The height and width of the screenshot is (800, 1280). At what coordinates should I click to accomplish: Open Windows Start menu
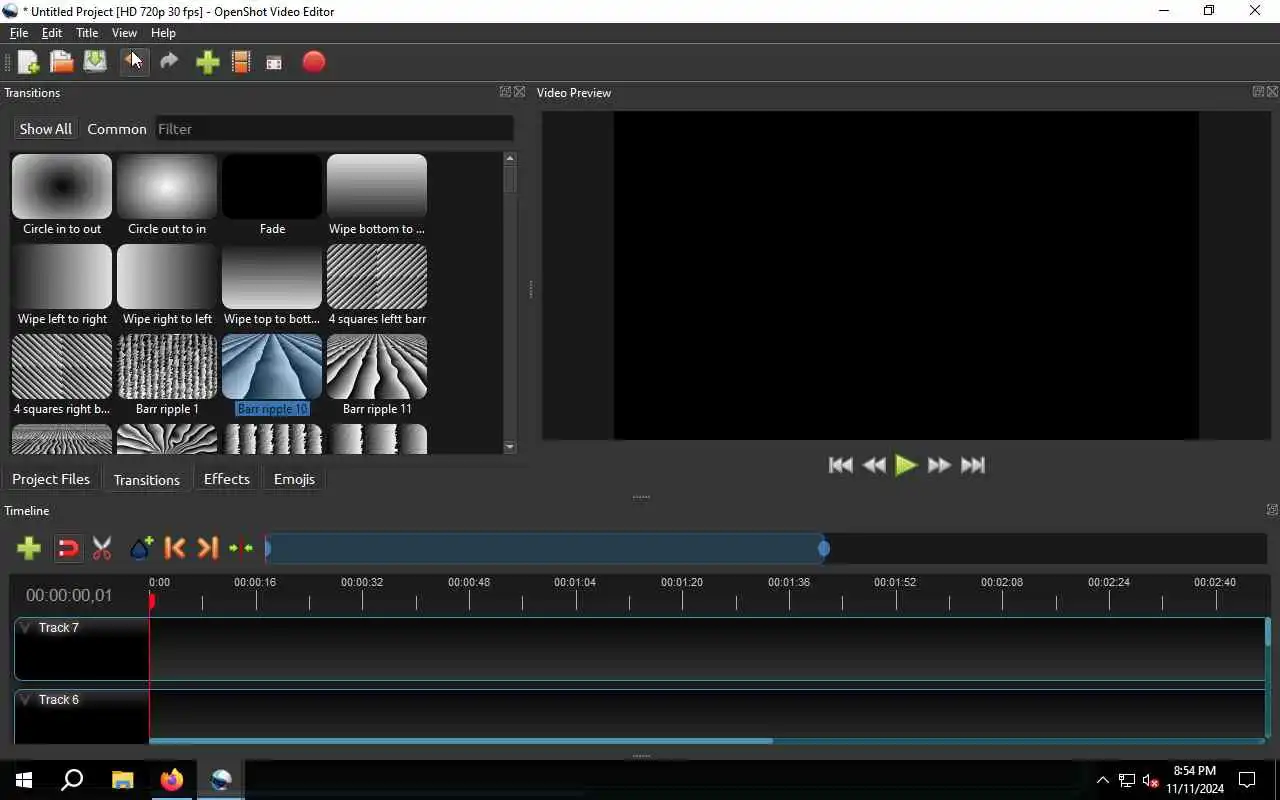point(24,780)
